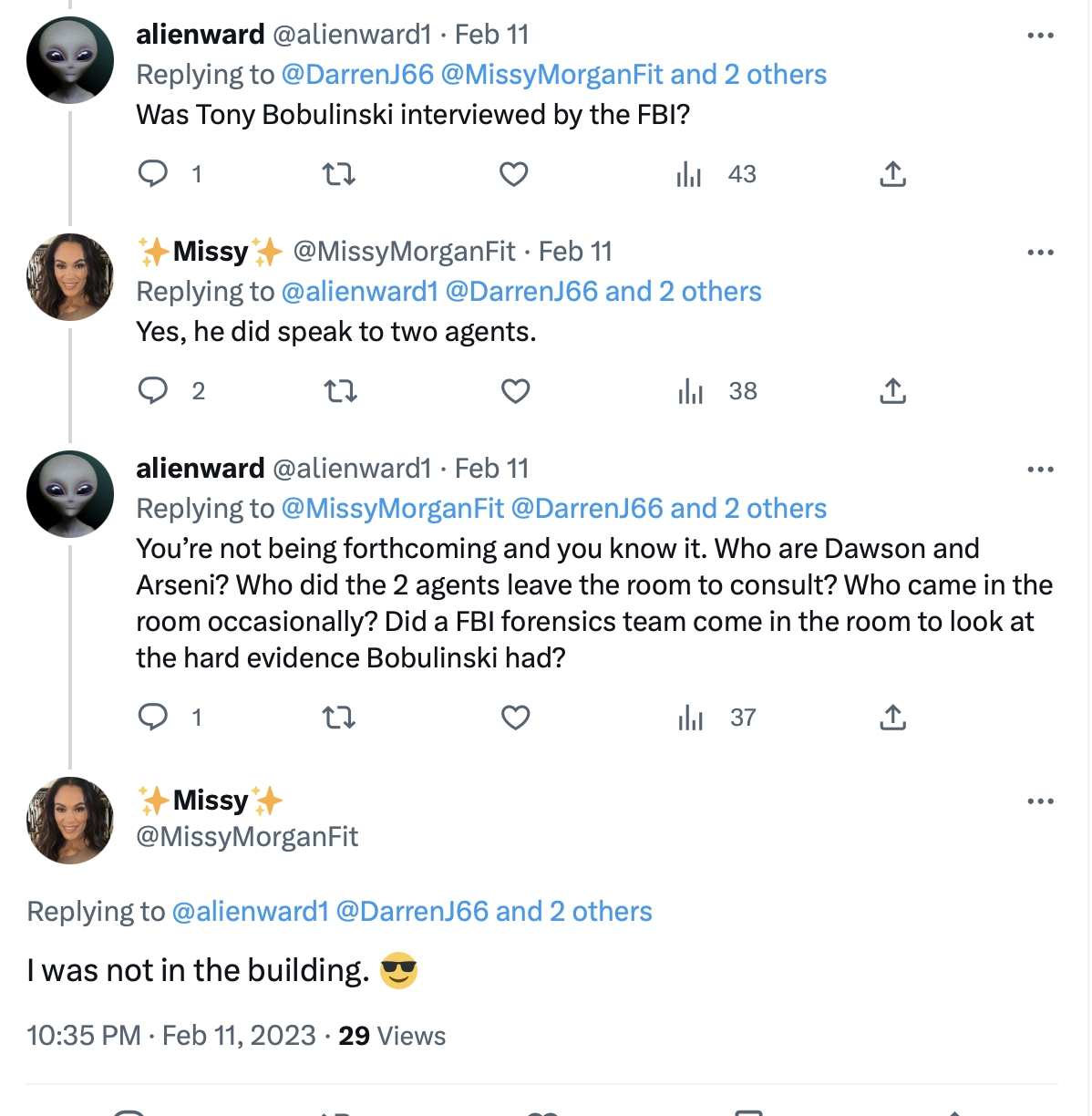Share Missy's tweet with 38 views
This screenshot has width=1092, height=1116.
click(x=891, y=390)
